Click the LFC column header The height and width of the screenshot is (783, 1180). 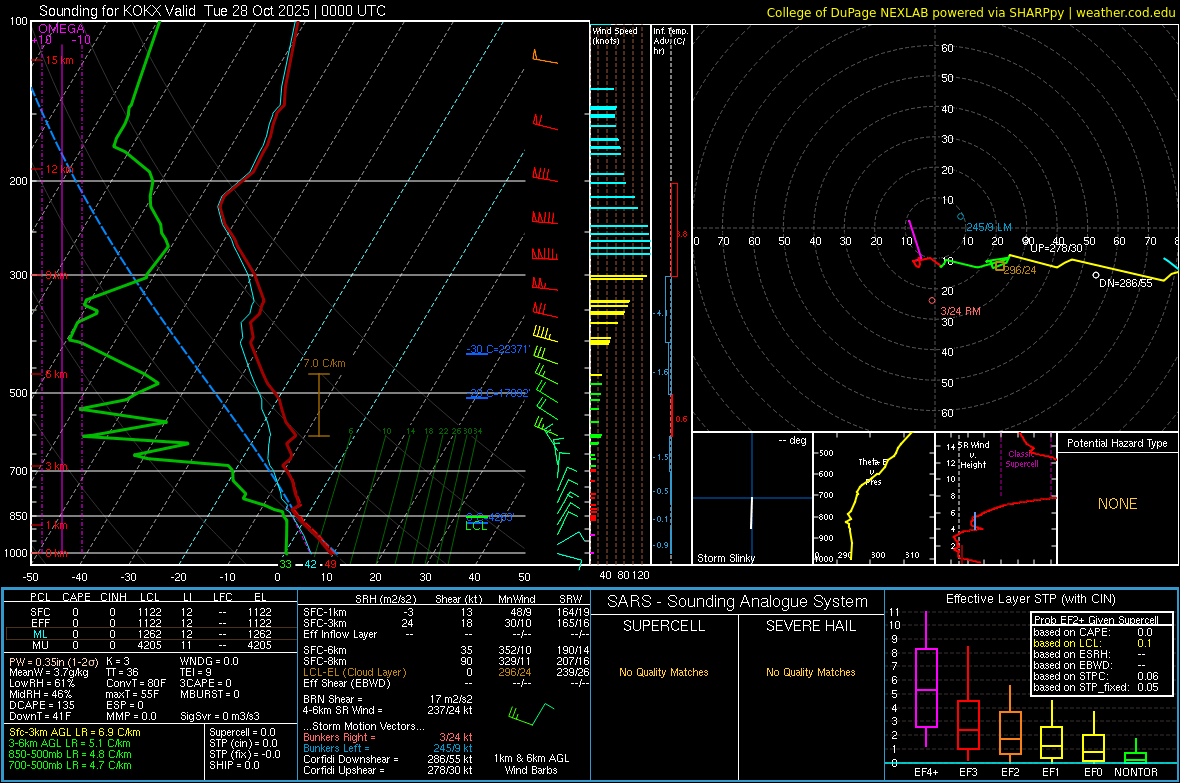(x=222, y=597)
